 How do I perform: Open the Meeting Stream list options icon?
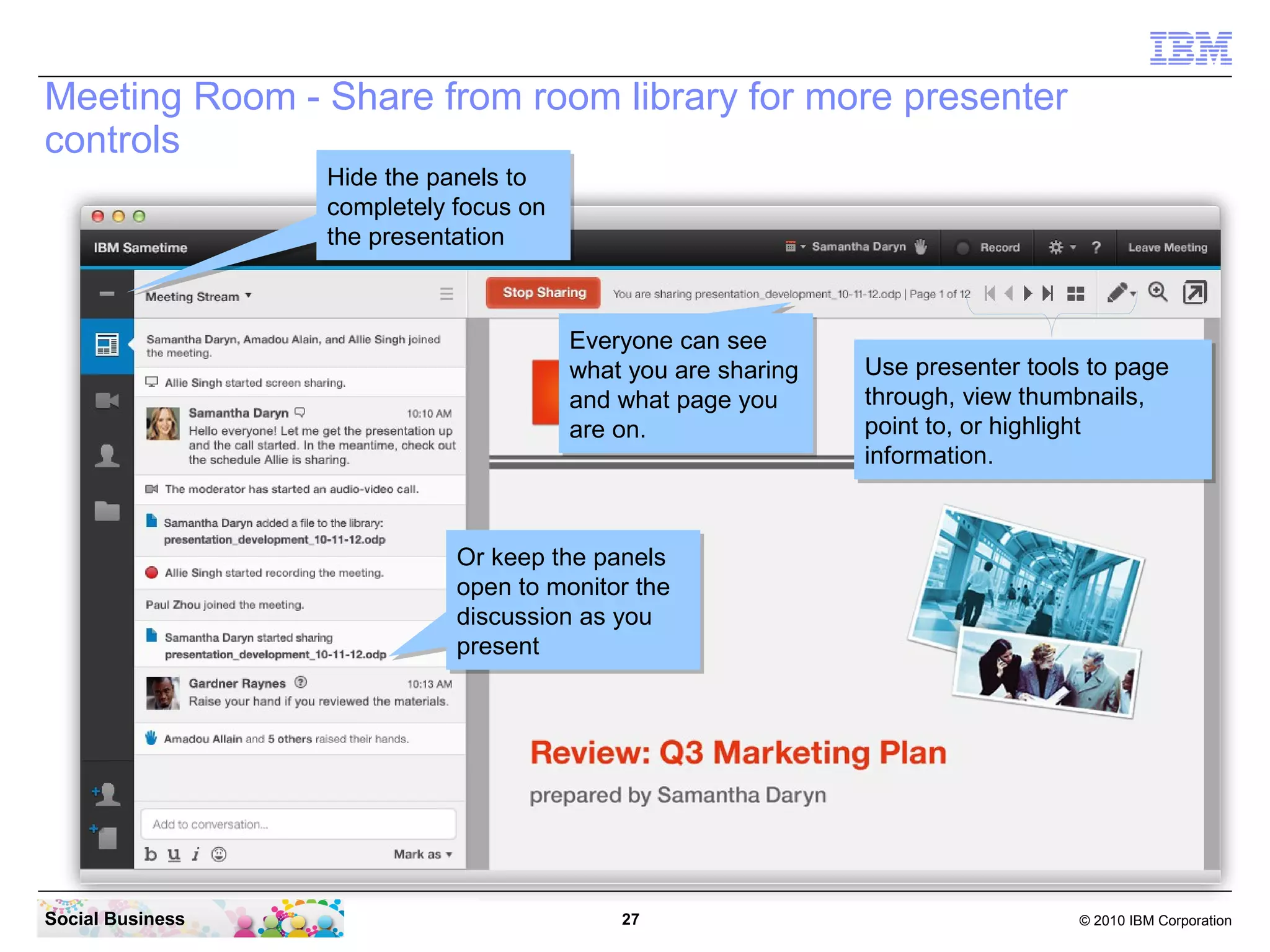tap(446, 294)
